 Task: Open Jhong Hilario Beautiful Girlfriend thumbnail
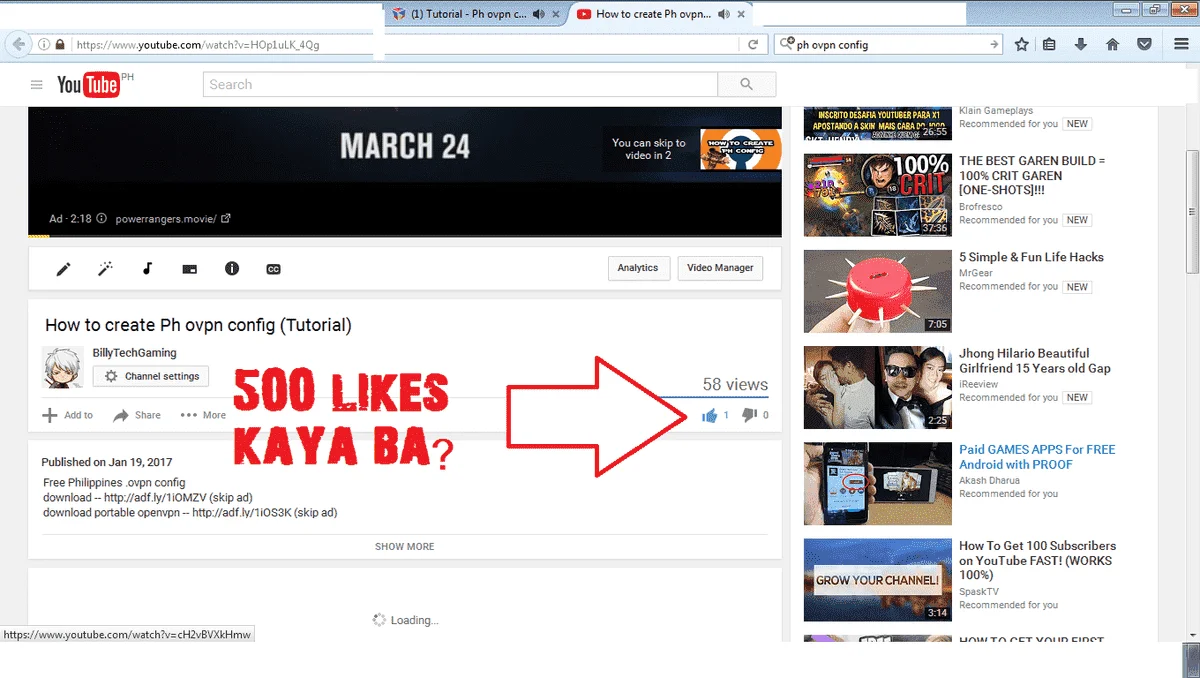pos(878,387)
